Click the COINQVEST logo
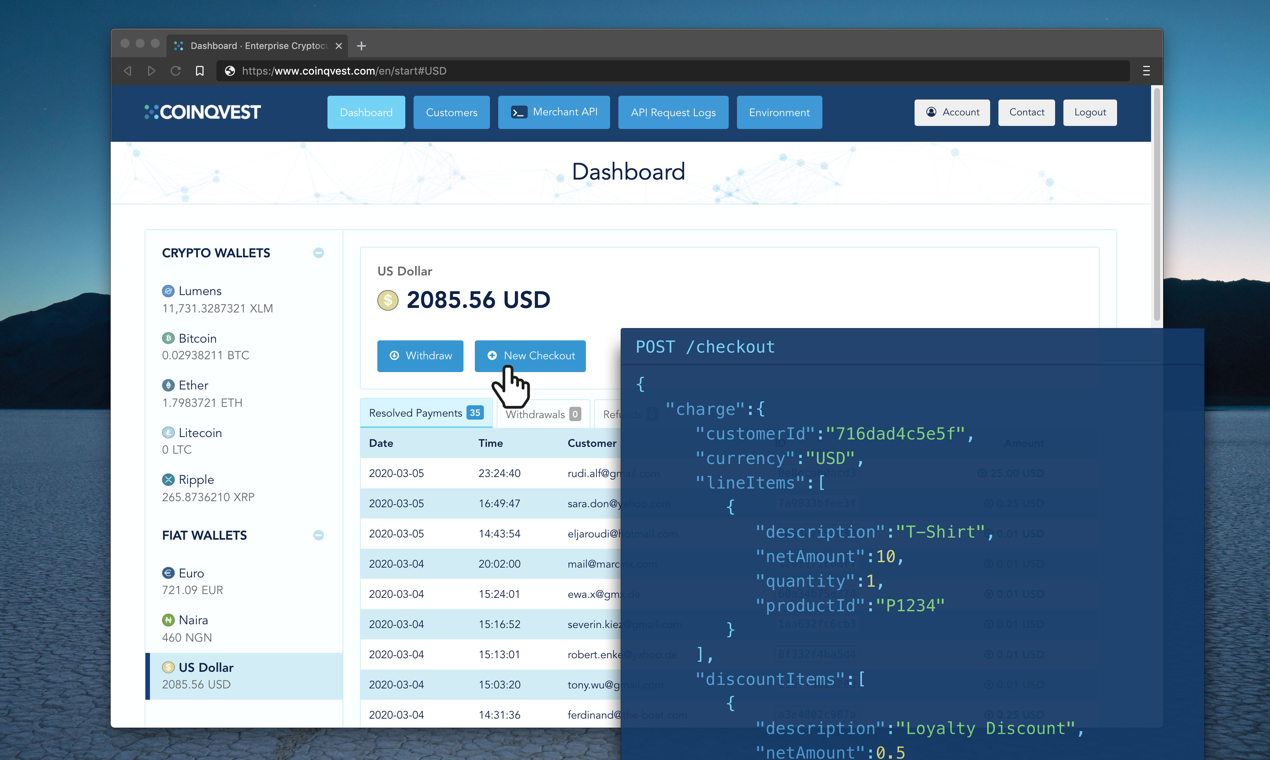 click(x=202, y=112)
